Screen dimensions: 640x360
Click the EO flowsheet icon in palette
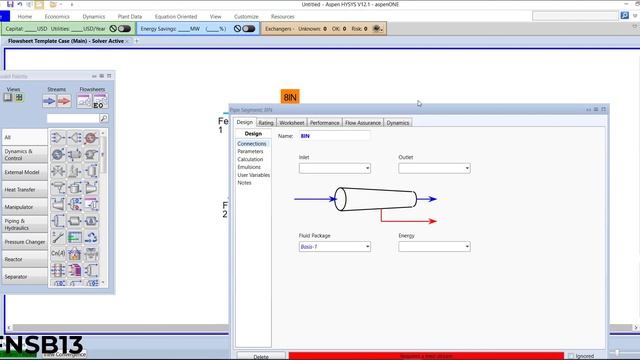pos(100,101)
